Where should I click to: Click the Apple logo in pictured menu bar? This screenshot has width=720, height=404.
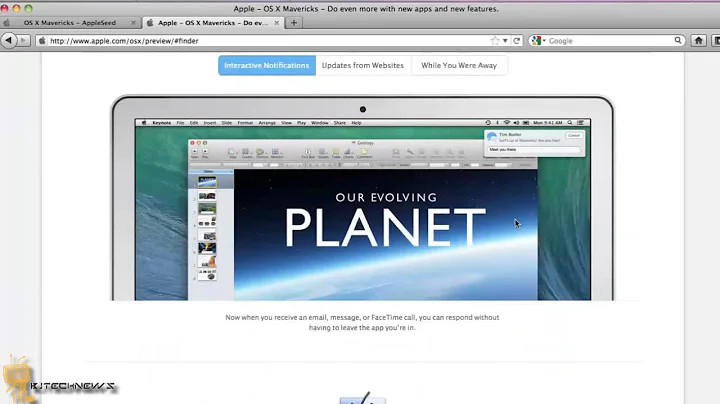pos(144,123)
